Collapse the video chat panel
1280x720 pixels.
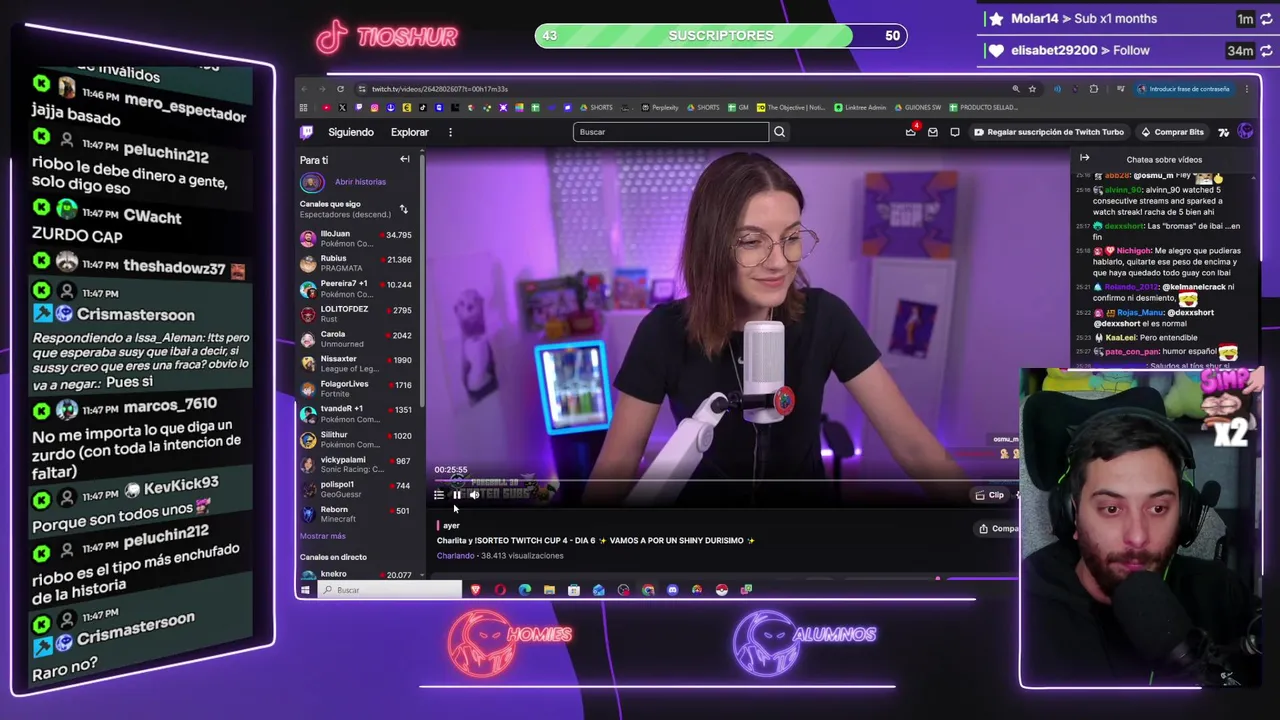click(1084, 158)
